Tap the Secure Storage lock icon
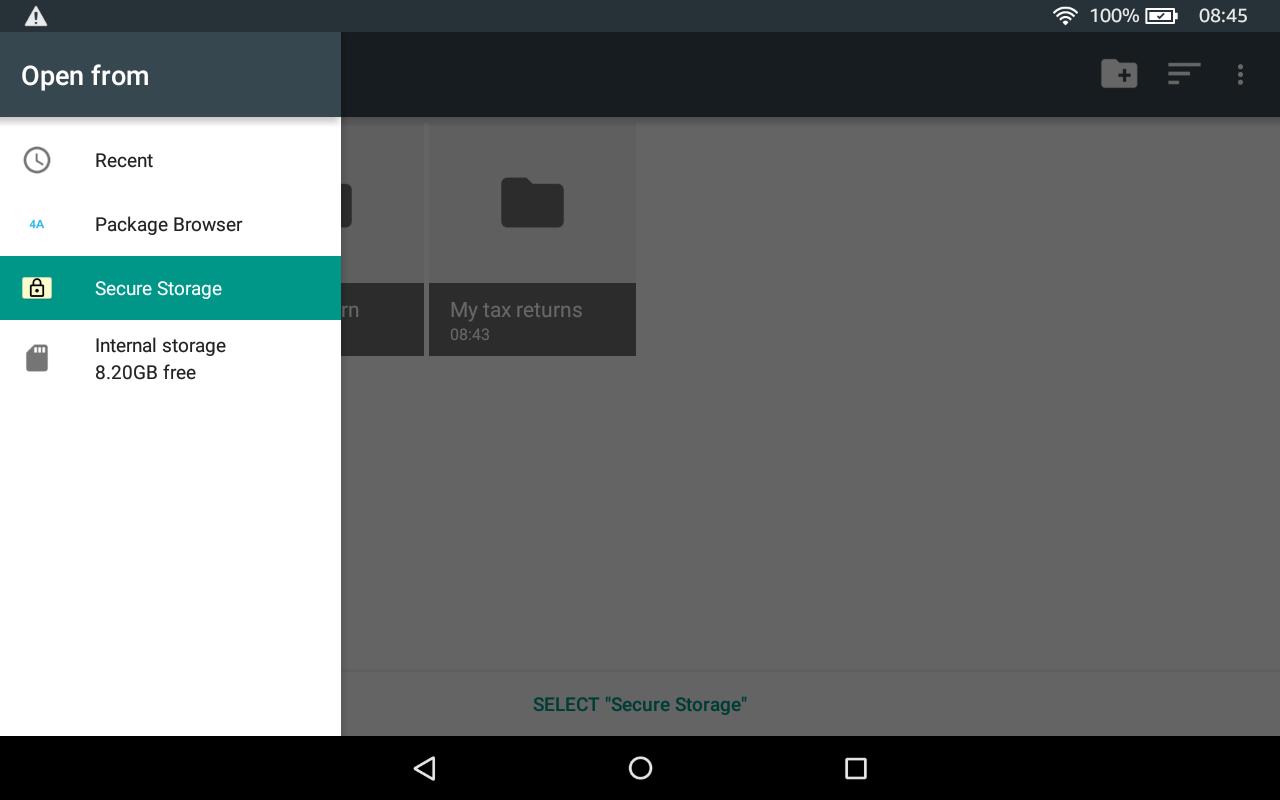This screenshot has height=800, width=1280. (x=37, y=288)
